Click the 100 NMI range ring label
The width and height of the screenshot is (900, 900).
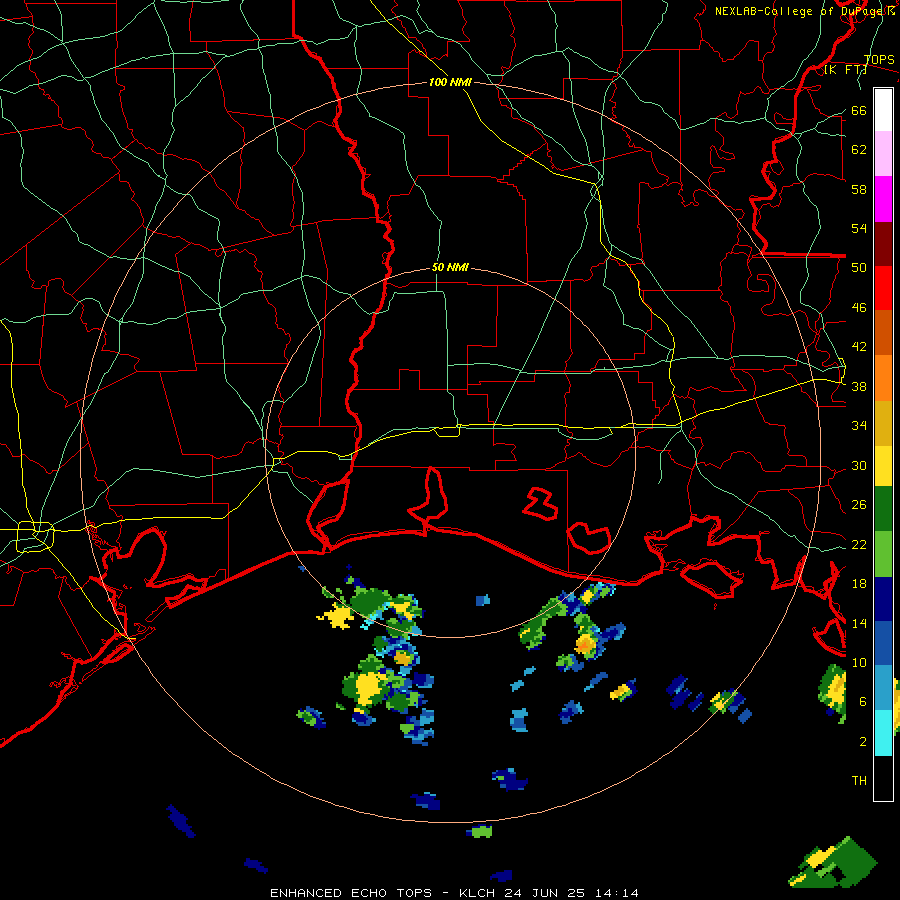coord(450,82)
